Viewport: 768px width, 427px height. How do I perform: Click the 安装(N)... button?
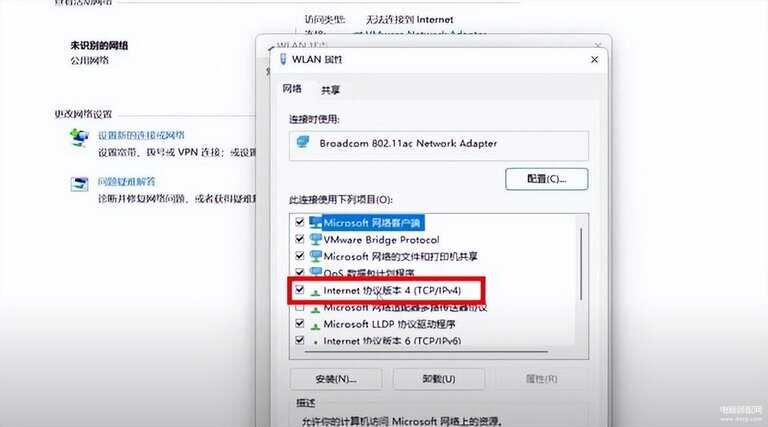pyautogui.click(x=336, y=379)
